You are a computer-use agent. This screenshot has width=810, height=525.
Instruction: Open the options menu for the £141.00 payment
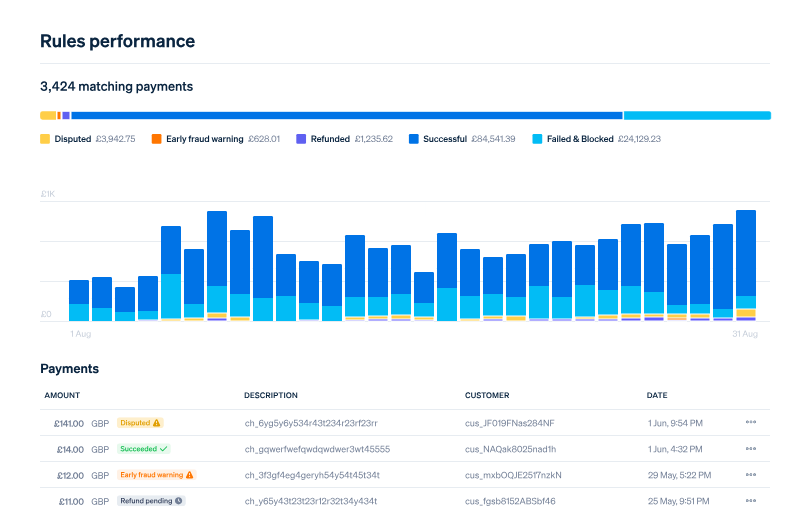(x=750, y=422)
